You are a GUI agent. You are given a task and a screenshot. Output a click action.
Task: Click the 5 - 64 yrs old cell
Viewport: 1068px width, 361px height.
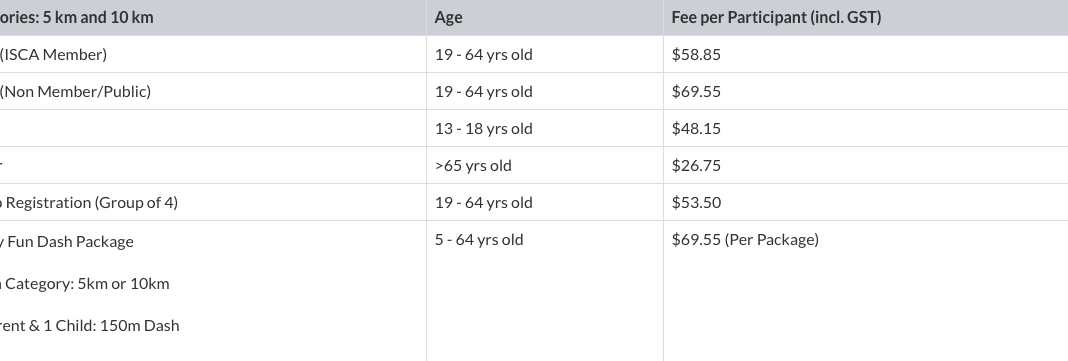point(479,240)
